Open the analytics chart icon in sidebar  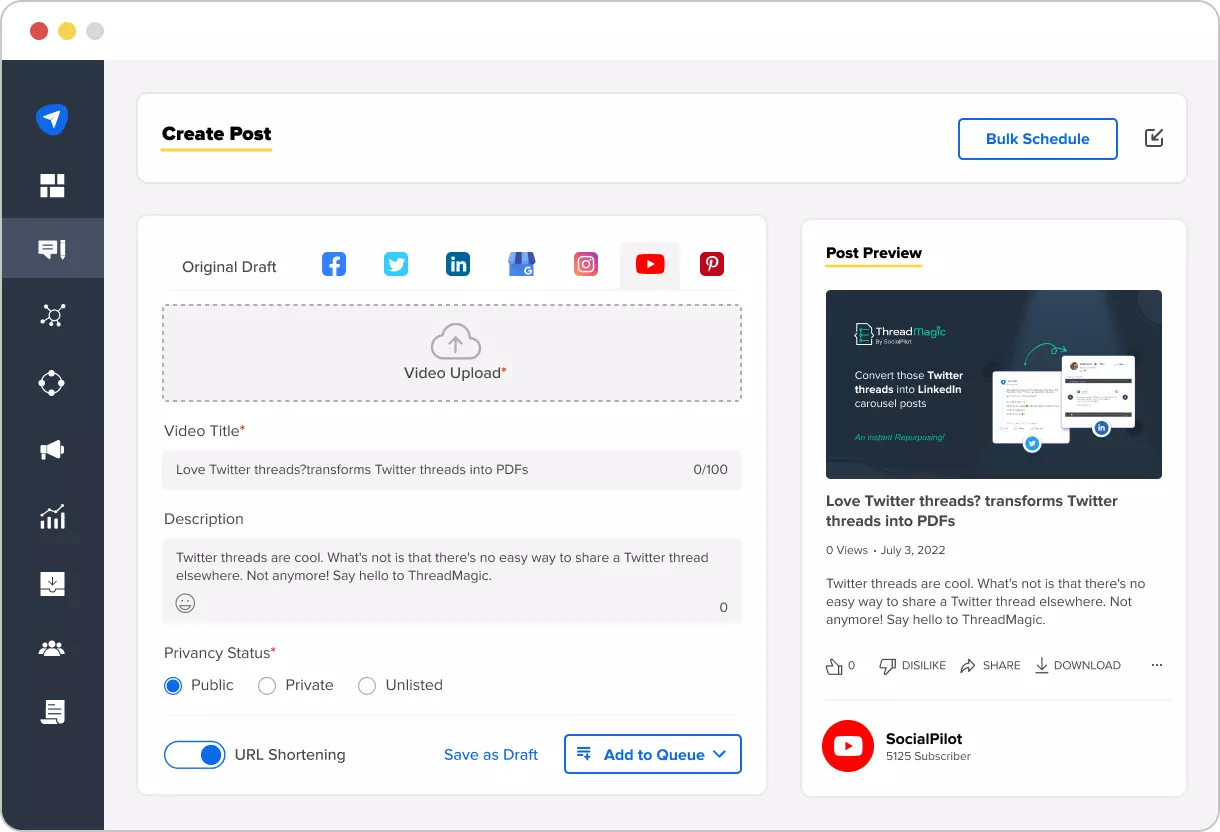(x=52, y=517)
